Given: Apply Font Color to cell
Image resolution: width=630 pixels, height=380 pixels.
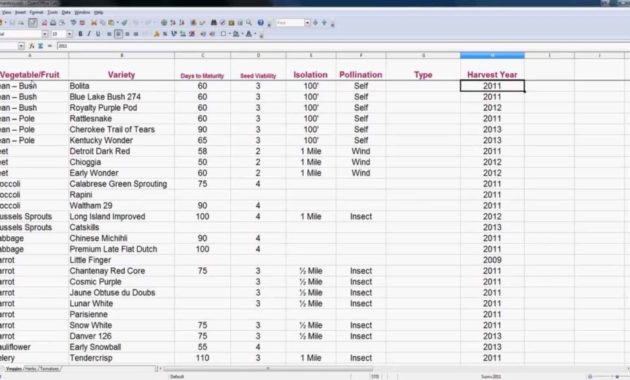Looking at the screenshot, I should point(249,34).
